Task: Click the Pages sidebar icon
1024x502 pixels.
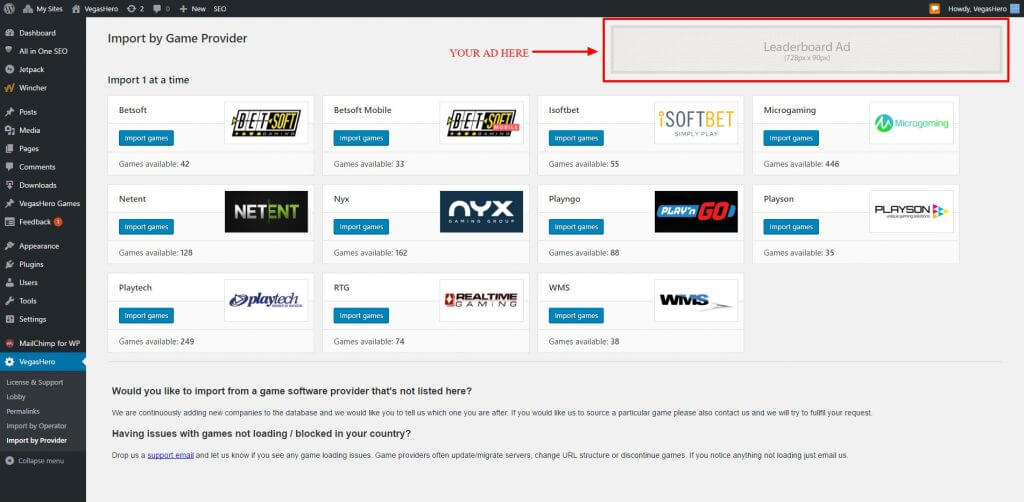Action: click(9, 149)
